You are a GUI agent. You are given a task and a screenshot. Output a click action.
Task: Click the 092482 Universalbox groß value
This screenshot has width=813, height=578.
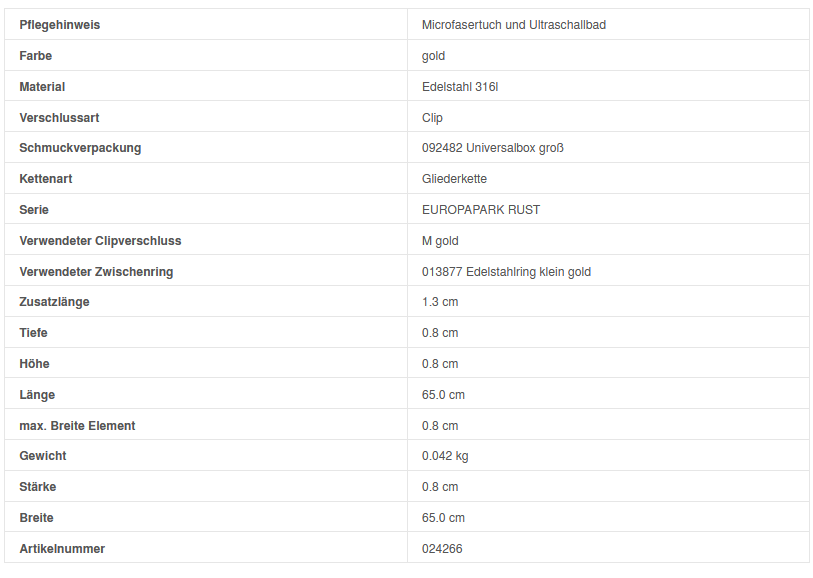493,148
